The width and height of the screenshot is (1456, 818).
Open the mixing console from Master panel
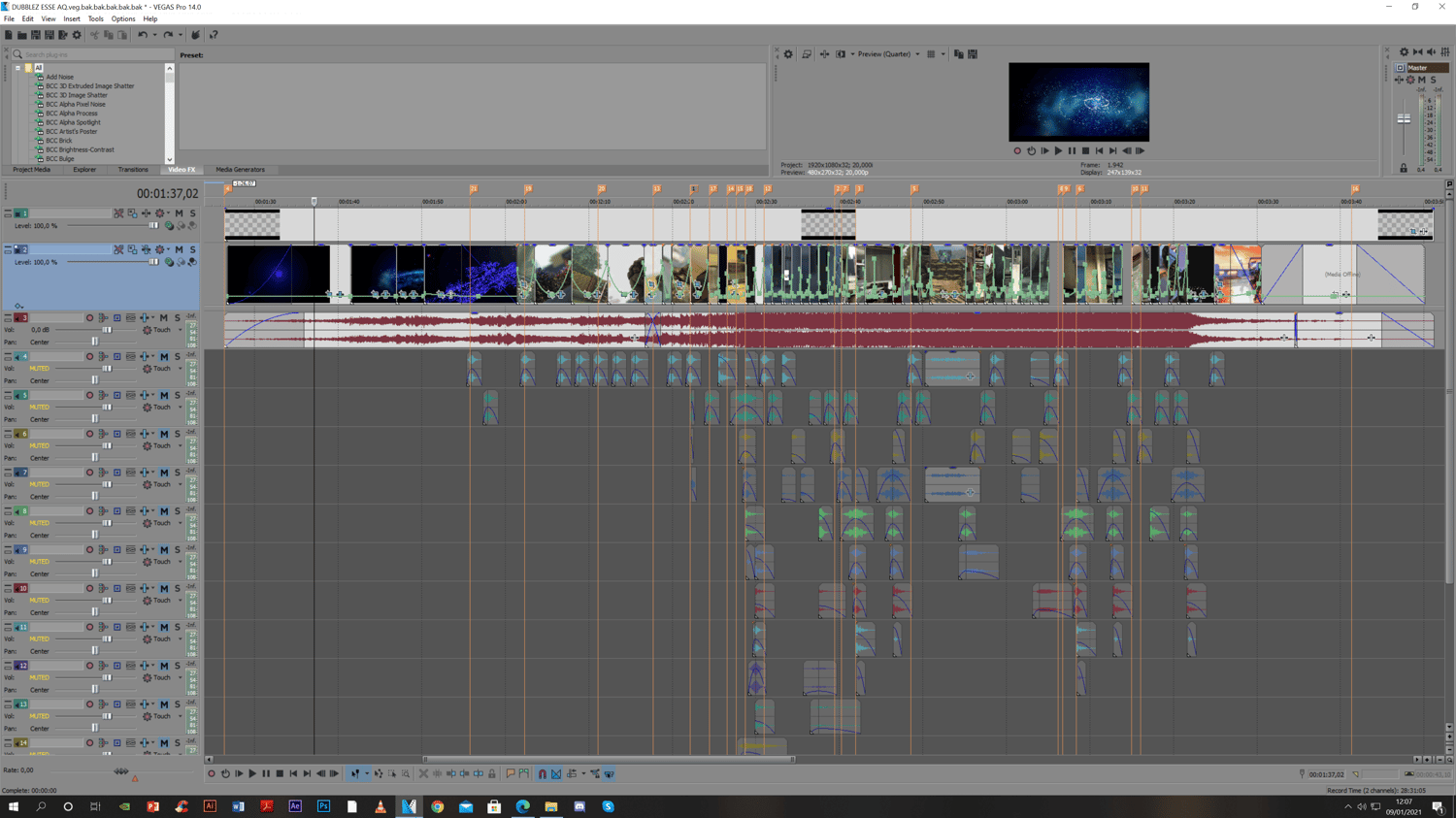[x=1445, y=52]
